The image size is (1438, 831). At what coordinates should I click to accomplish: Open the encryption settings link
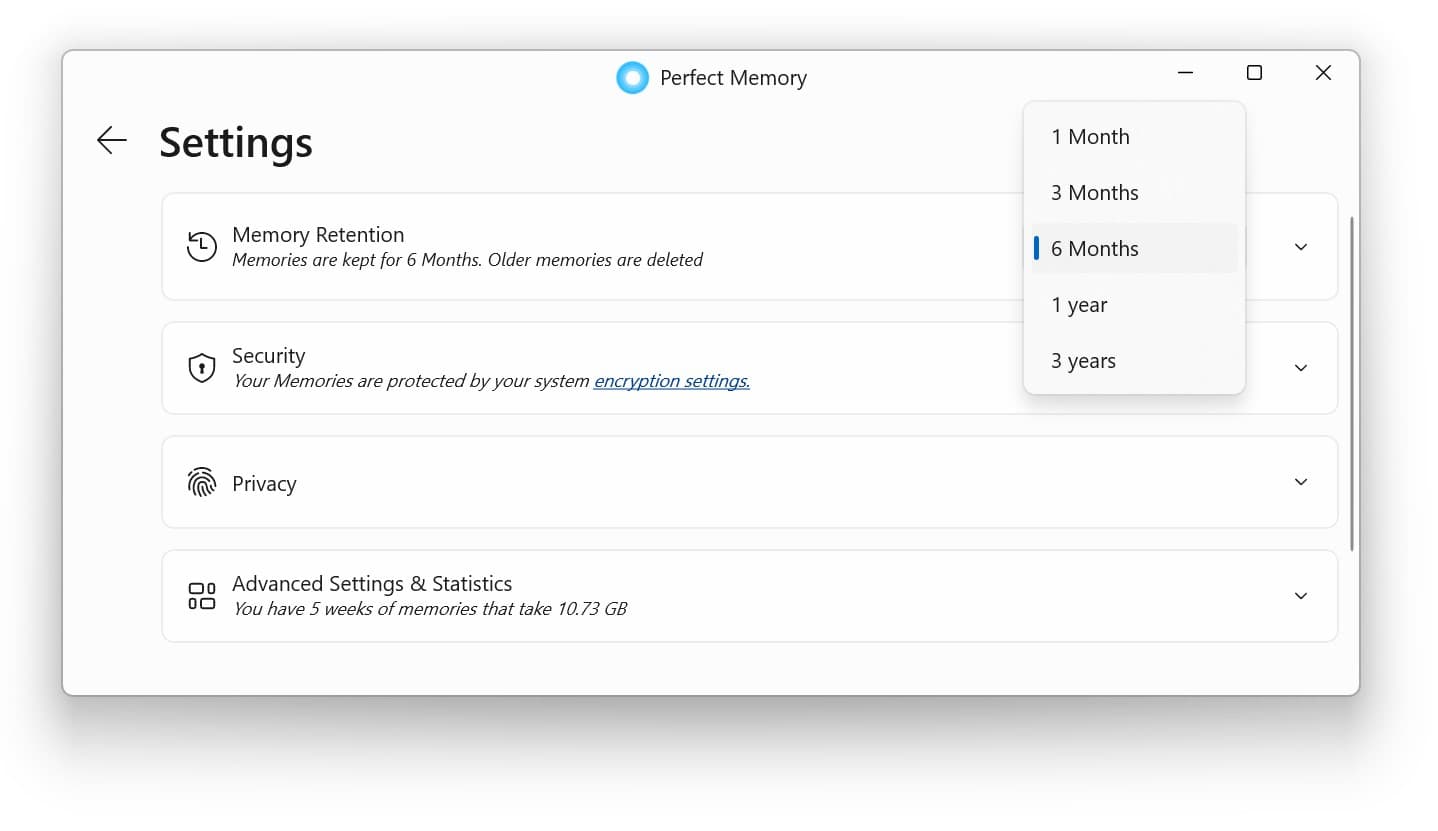[x=671, y=381]
